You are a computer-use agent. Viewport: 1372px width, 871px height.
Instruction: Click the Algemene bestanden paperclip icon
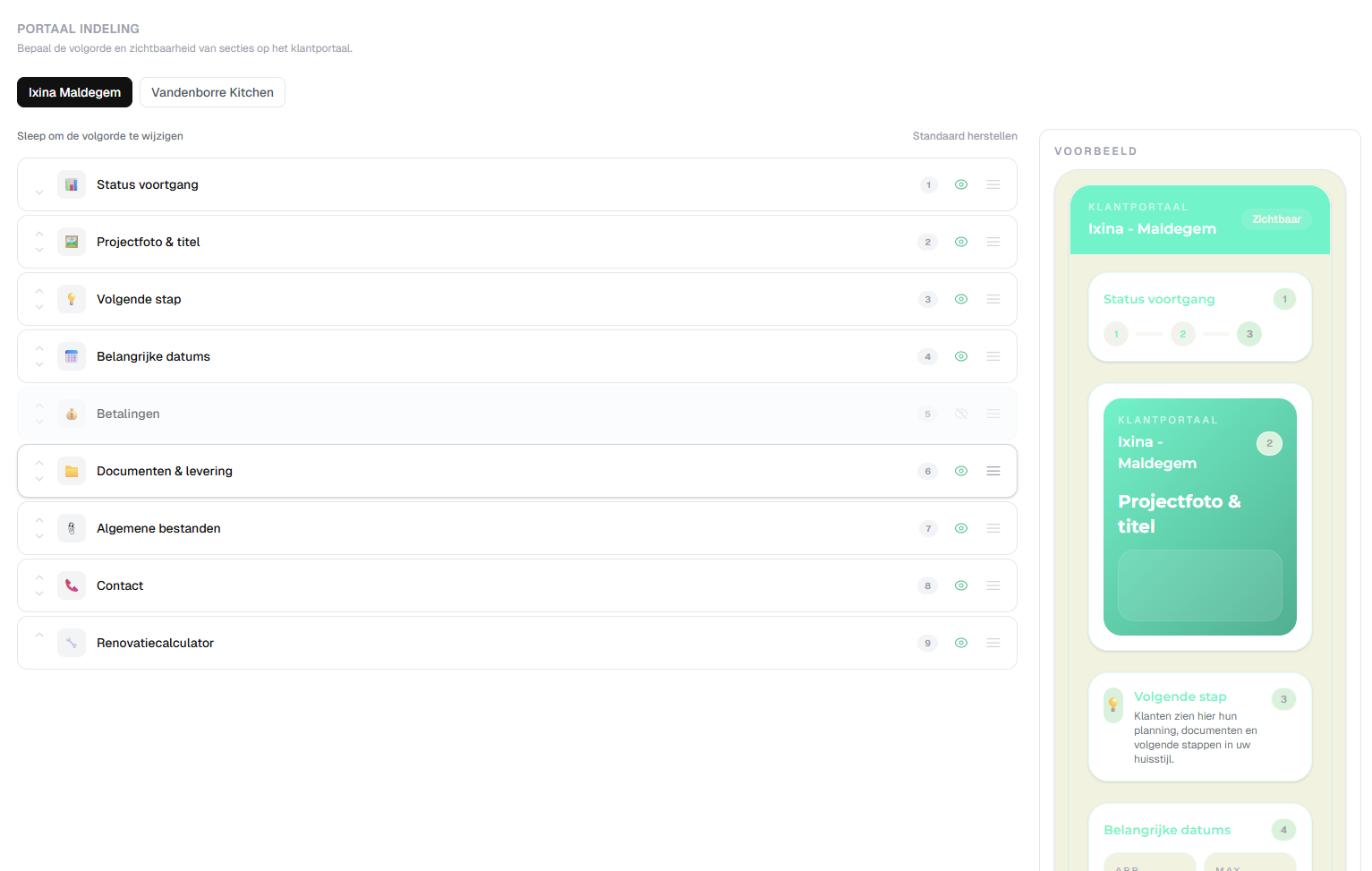(72, 528)
